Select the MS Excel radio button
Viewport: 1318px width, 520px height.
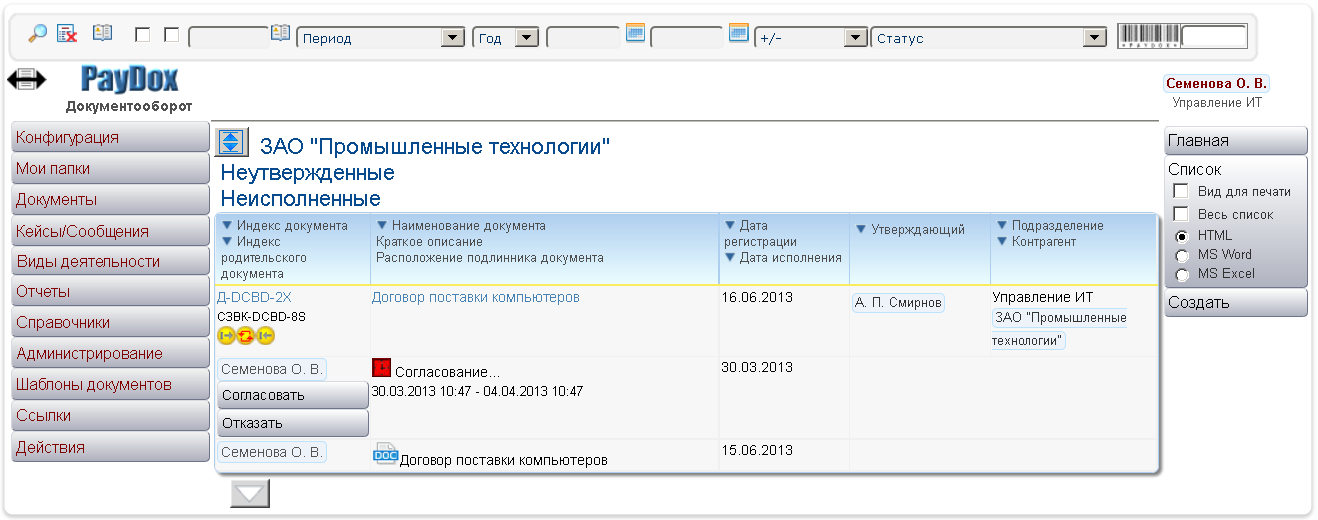[1181, 274]
